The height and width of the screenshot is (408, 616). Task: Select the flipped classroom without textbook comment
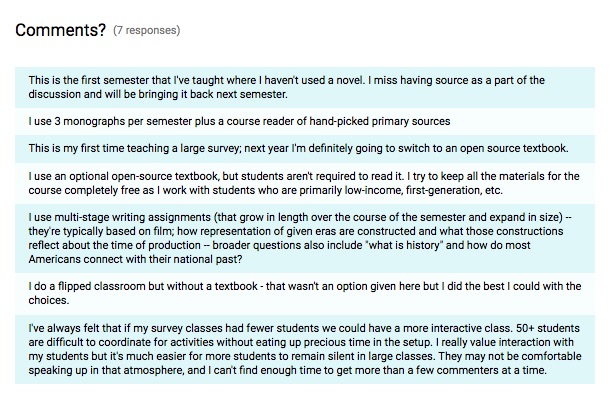coord(305,293)
